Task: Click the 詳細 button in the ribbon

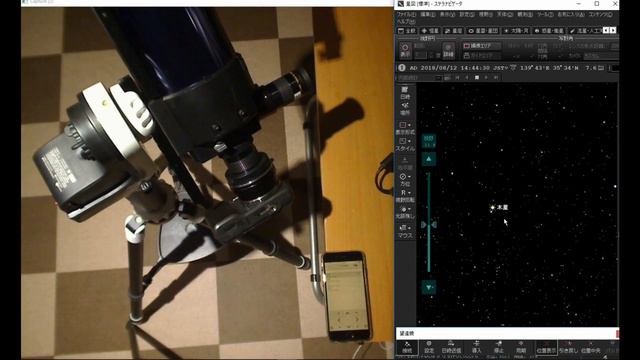Action: tap(448, 50)
